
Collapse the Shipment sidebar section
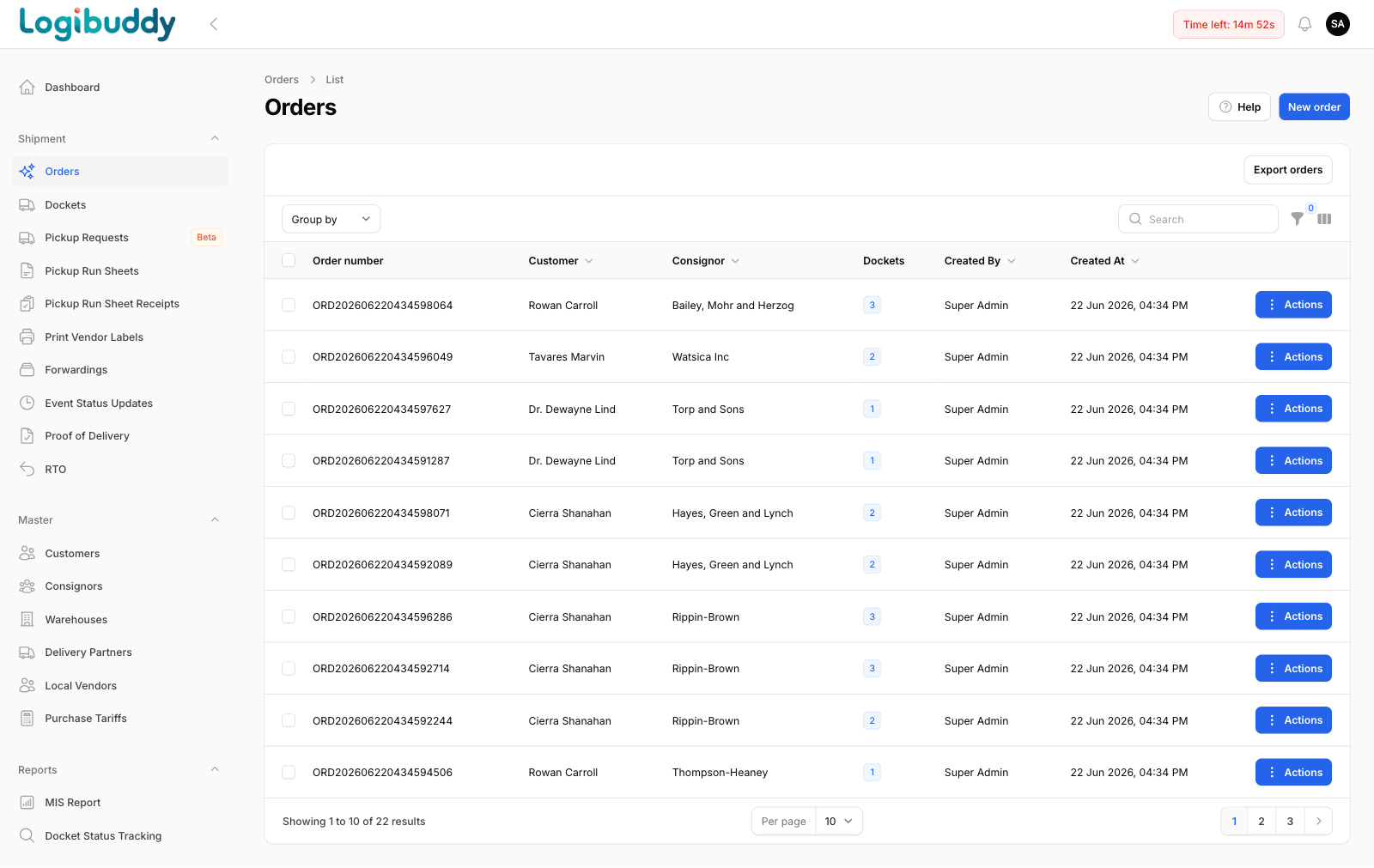coord(215,138)
